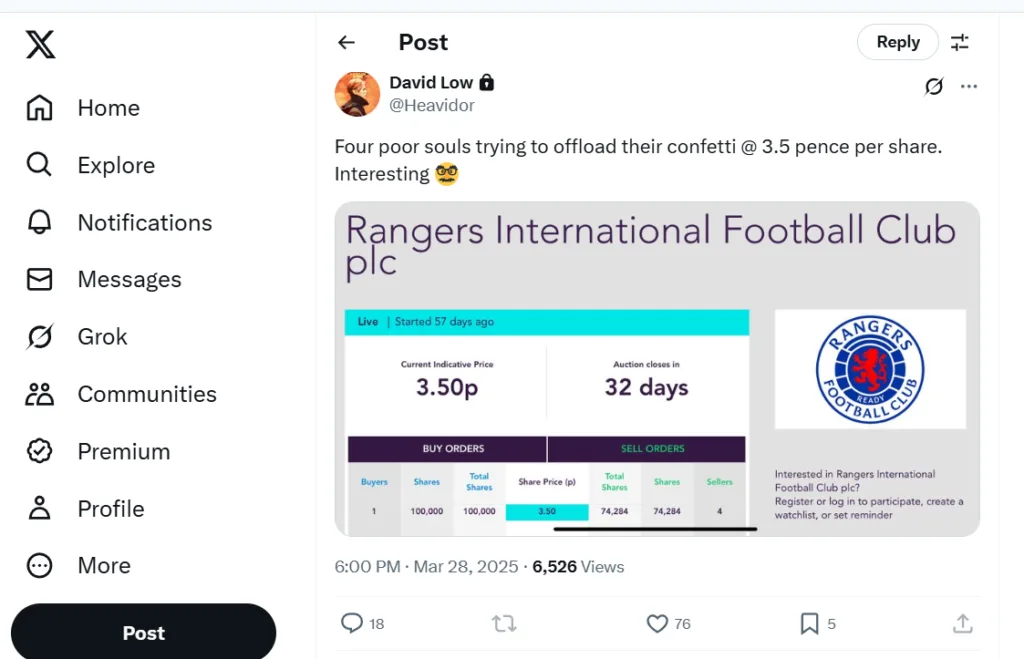Viewport: 1024px width, 659px height.
Task: Click the X logo icon
Action: click(41, 44)
